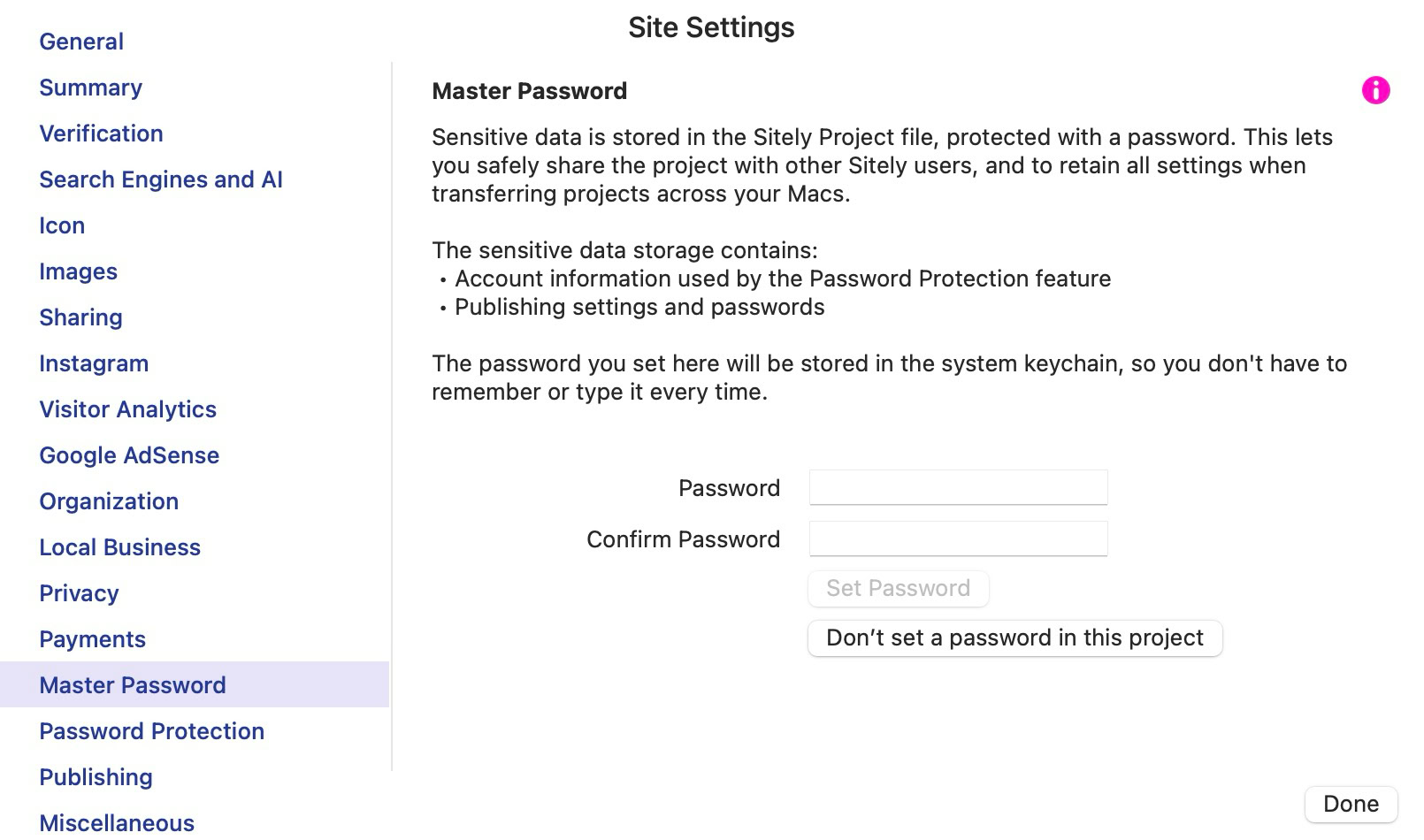Open the General settings section
Viewport: 1424px width, 840px height.
tap(81, 42)
